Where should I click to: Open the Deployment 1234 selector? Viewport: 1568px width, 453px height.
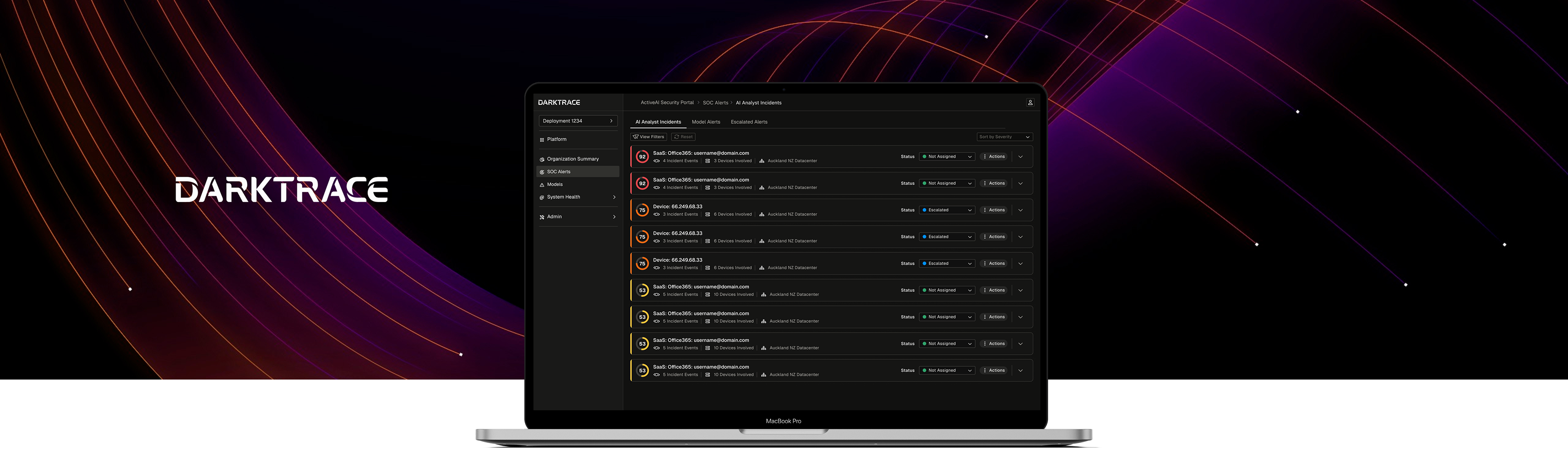(578, 121)
